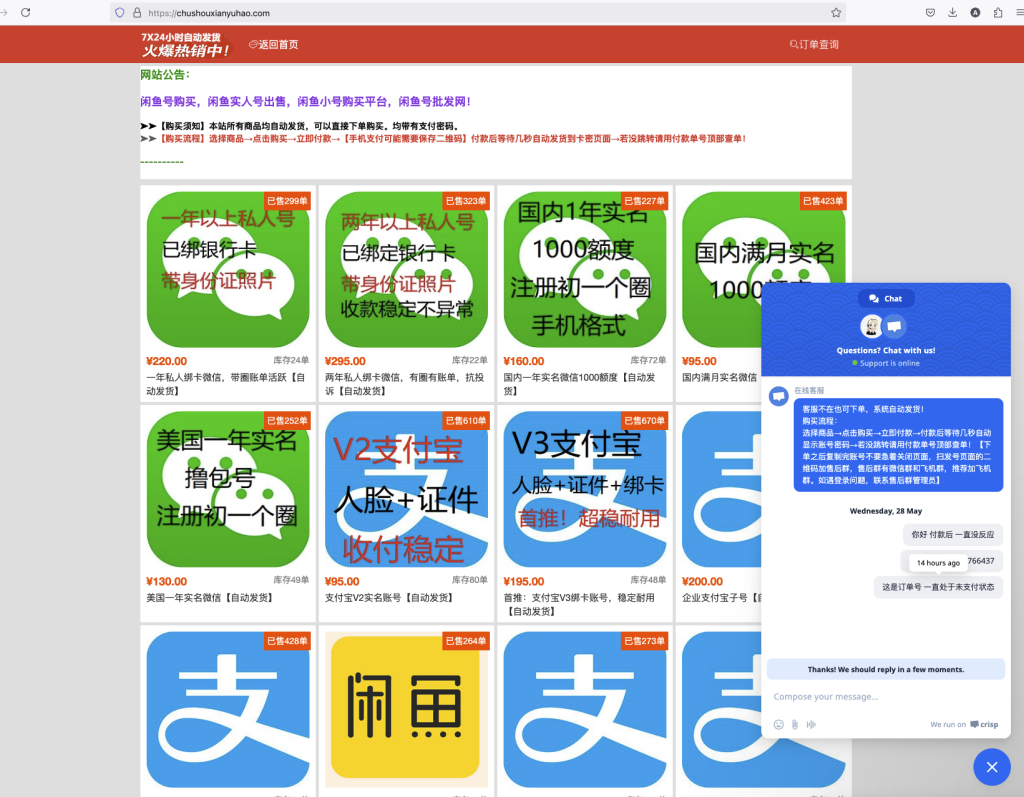1024x797 pixels.
Task: Click the Wednesday, 28 May date label
Action: coord(886,511)
